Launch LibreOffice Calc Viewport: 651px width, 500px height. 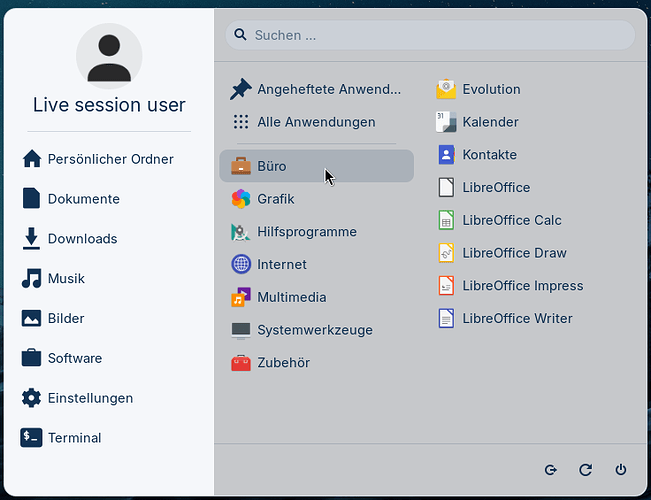(x=499, y=220)
